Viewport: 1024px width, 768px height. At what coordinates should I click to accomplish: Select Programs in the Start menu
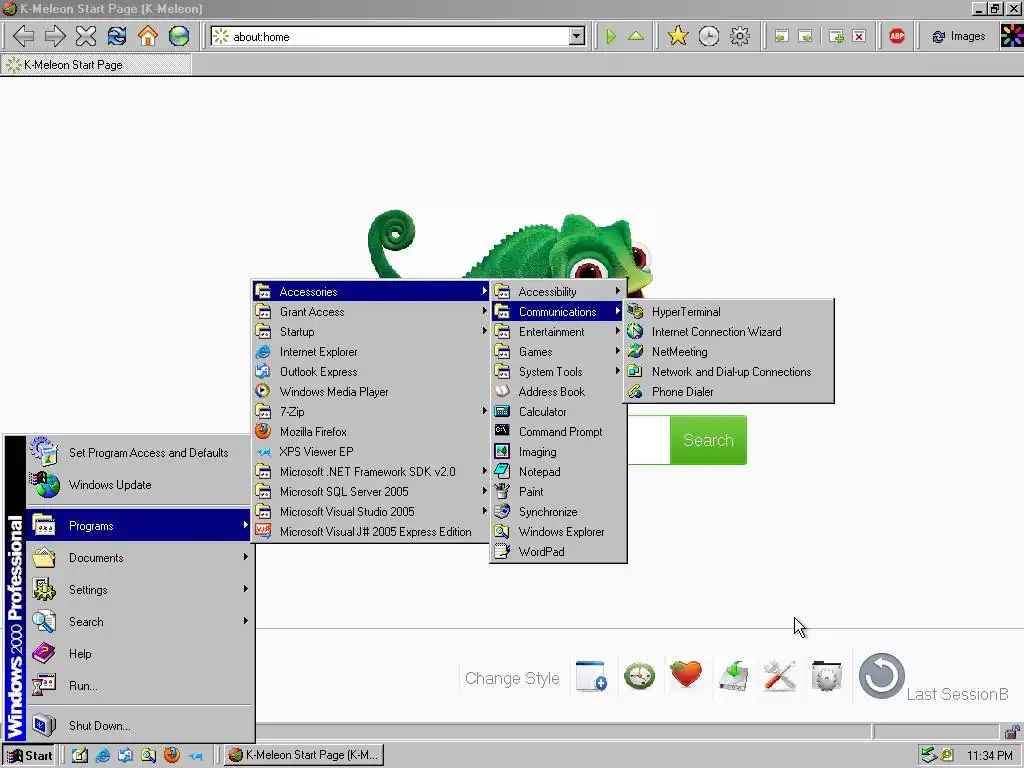[x=138, y=526]
